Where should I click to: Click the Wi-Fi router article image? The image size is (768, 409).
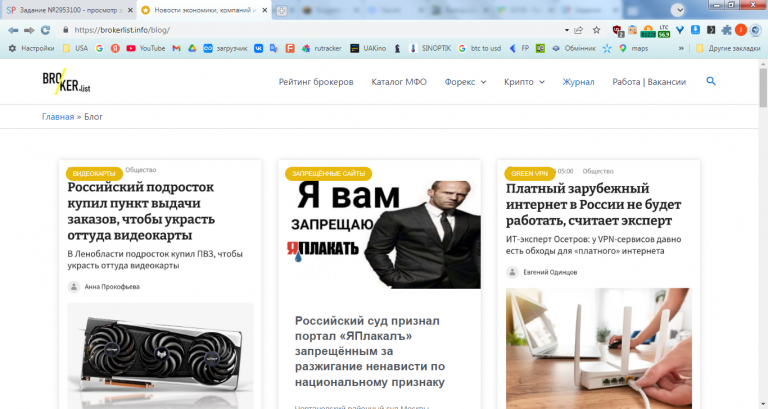pyautogui.click(x=599, y=348)
